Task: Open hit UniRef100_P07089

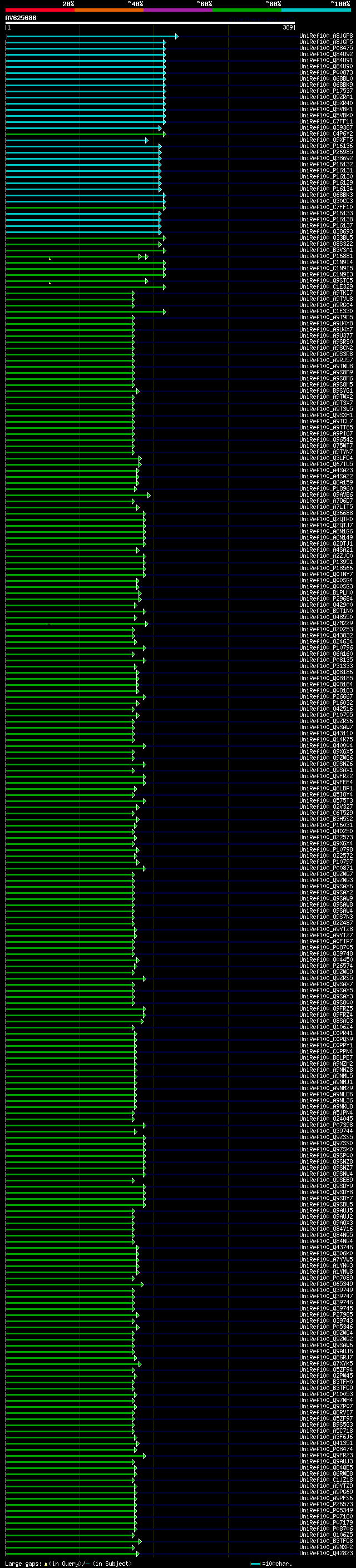Action: point(326,1277)
